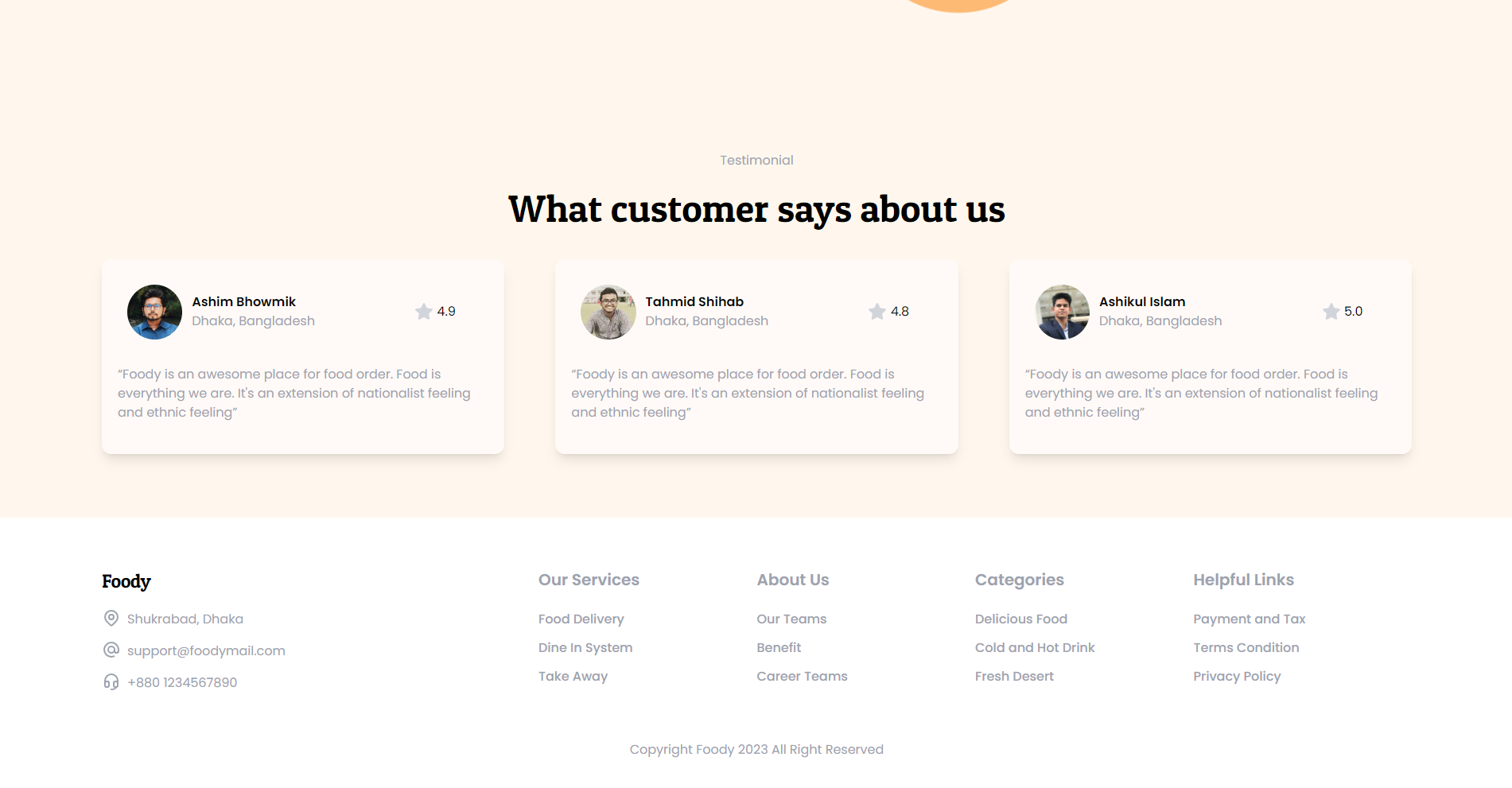The image size is (1512, 788).
Task: Open the Our Teams page link
Action: point(791,619)
